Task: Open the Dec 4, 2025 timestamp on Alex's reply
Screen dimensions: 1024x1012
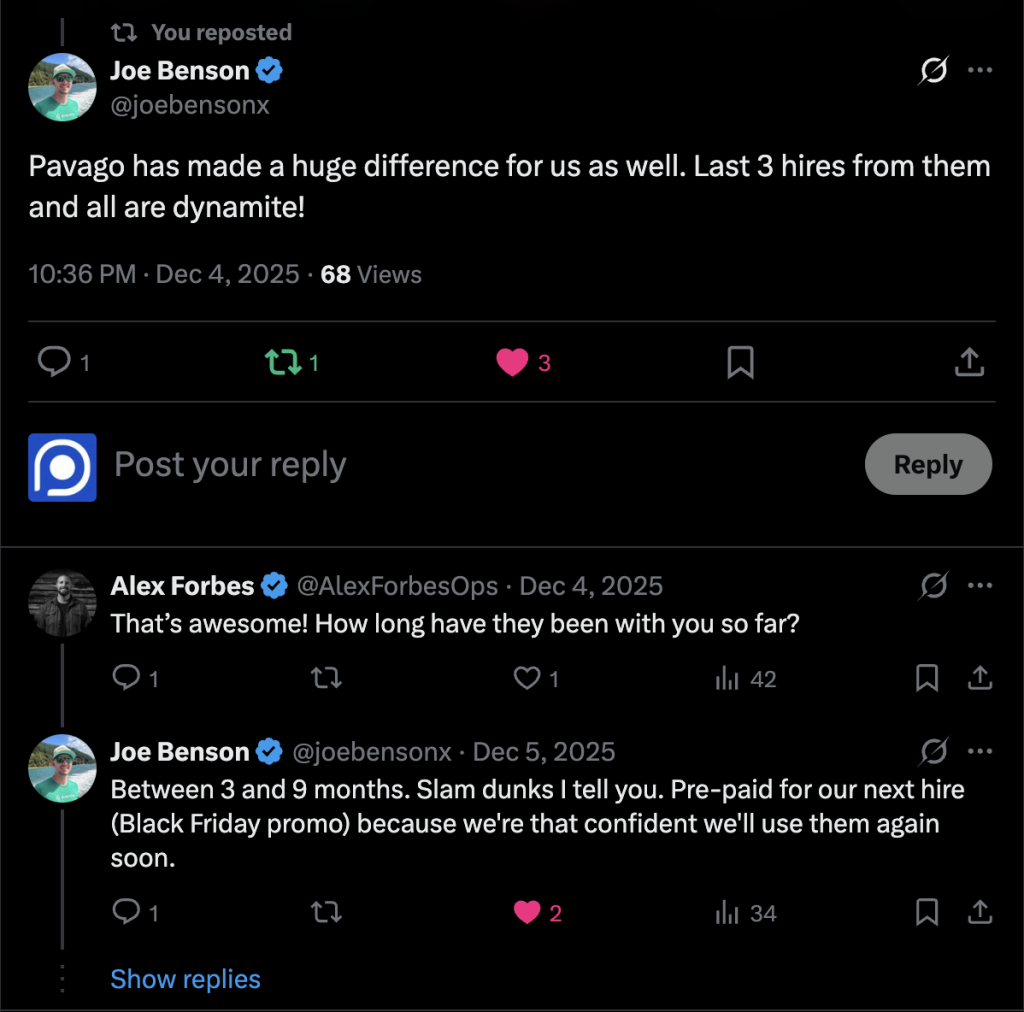Action: (x=591, y=586)
